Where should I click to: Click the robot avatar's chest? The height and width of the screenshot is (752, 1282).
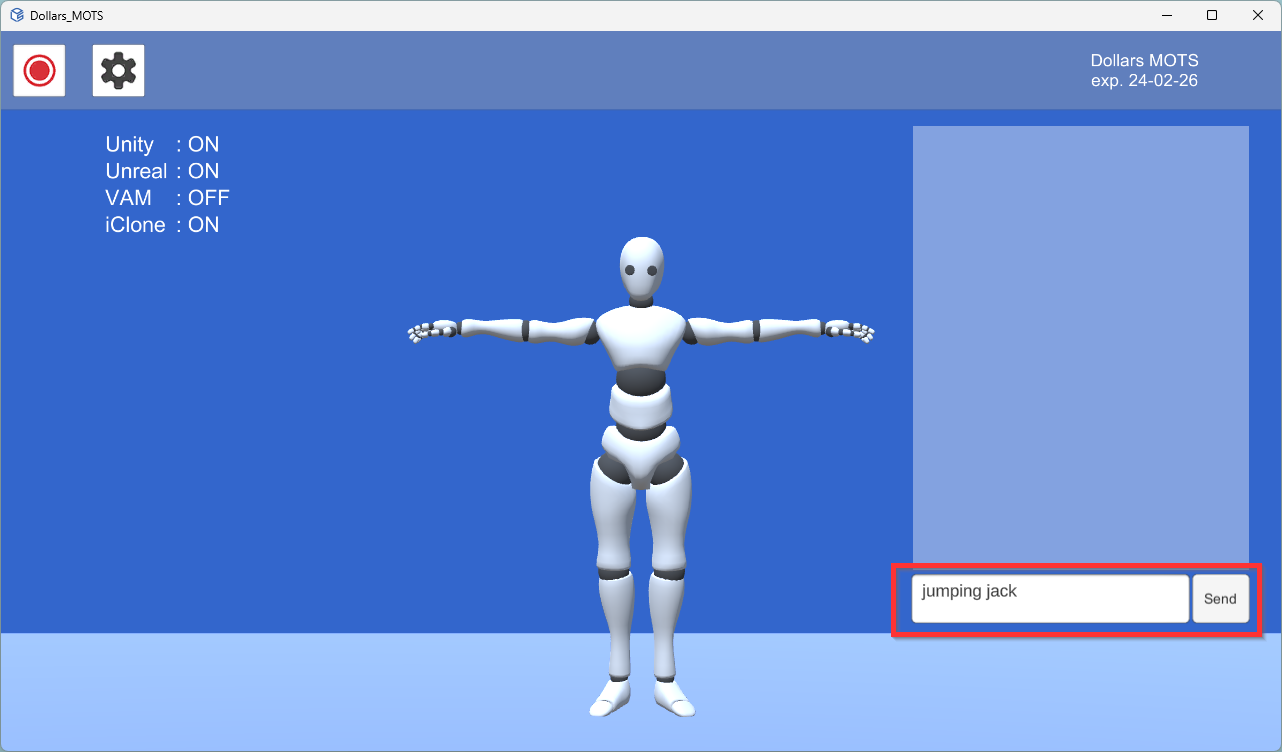641,335
